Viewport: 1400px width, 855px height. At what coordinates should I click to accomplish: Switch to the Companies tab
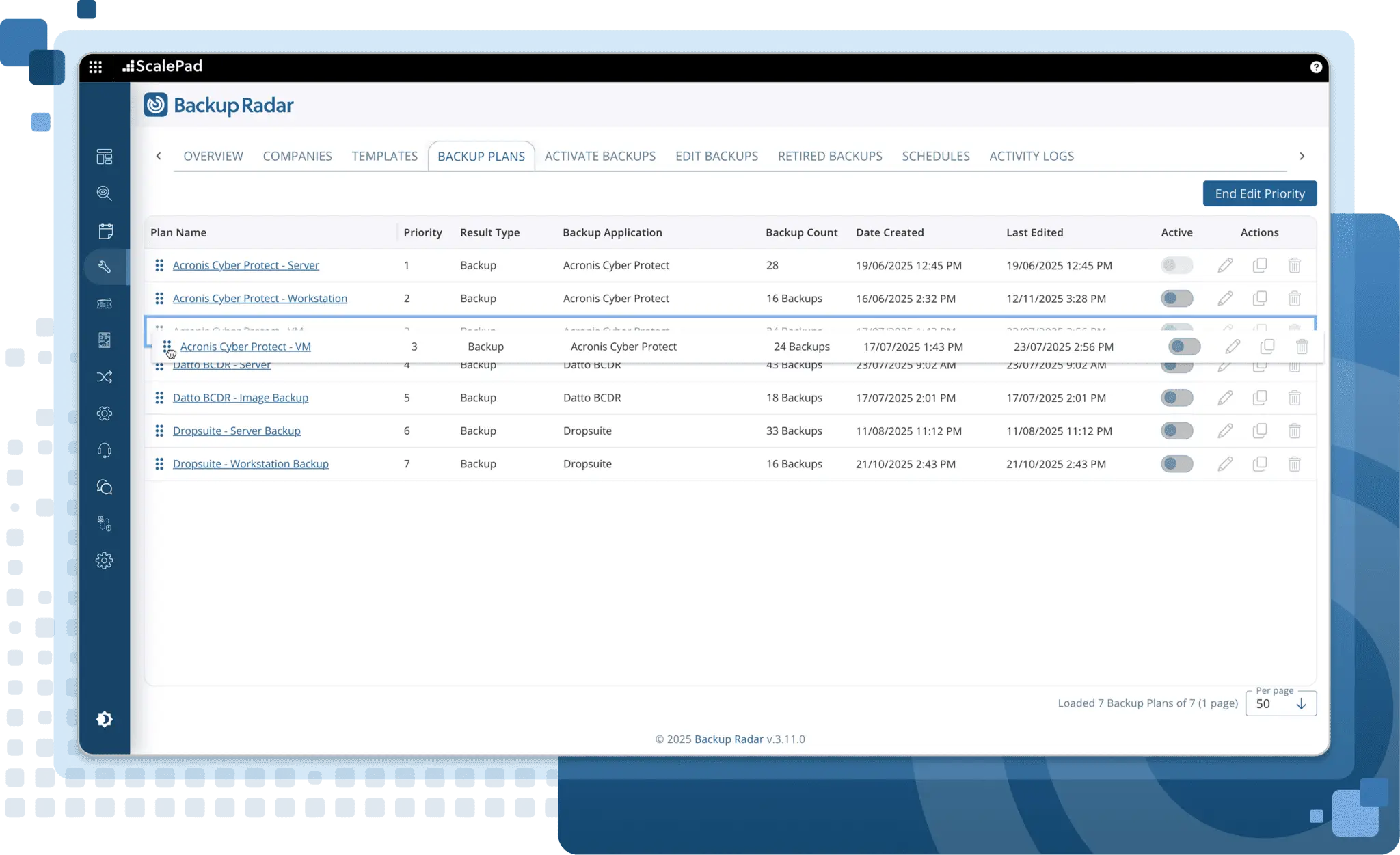tap(297, 156)
